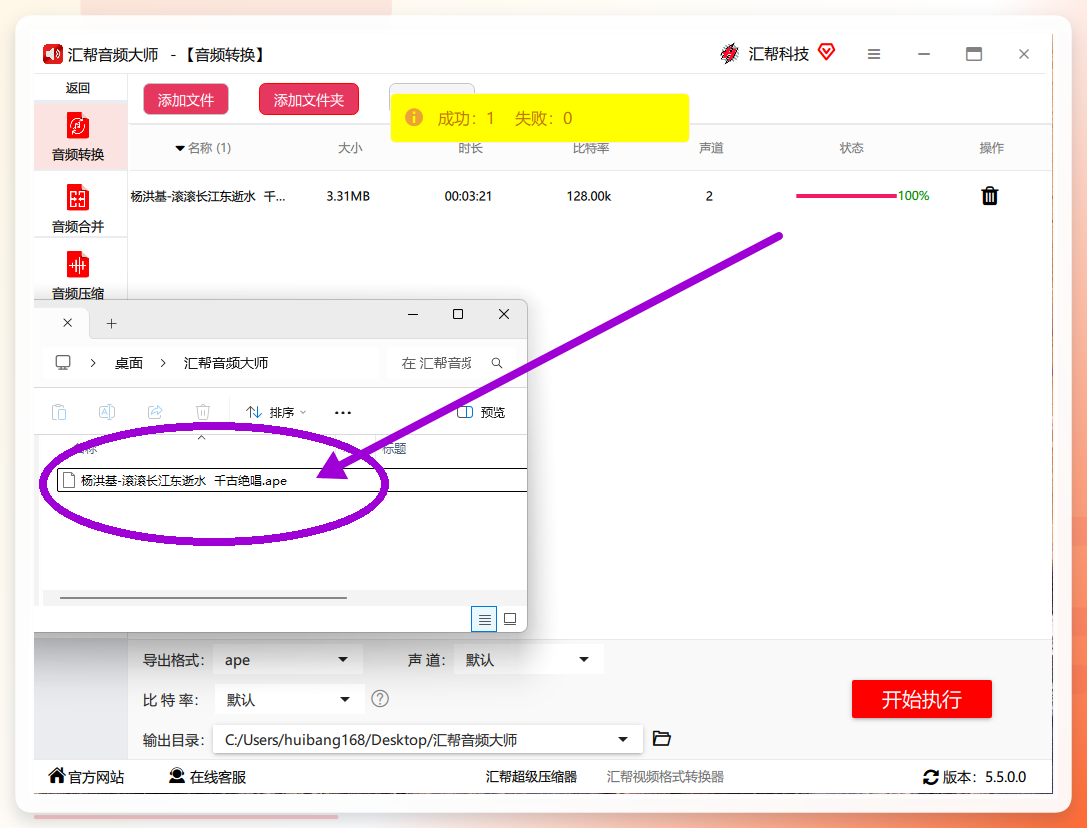Open the 在线客服 link
The width and height of the screenshot is (1087, 828).
[x=207, y=777]
